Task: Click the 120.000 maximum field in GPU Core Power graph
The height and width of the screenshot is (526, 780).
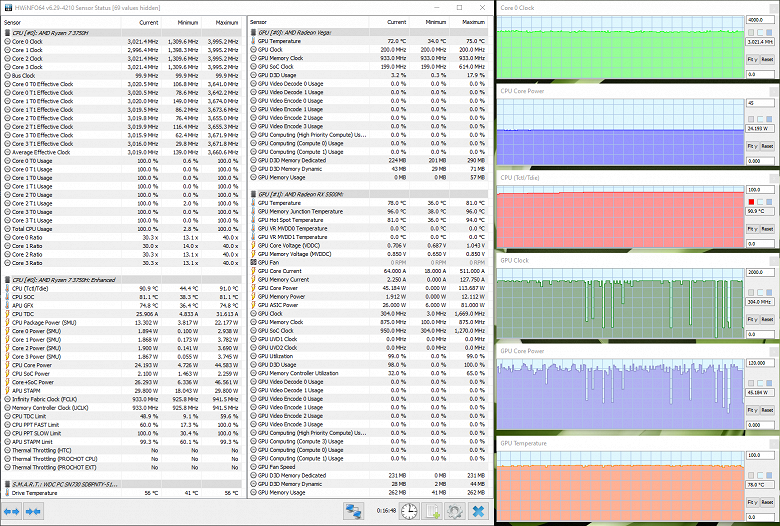Action: (x=760, y=363)
